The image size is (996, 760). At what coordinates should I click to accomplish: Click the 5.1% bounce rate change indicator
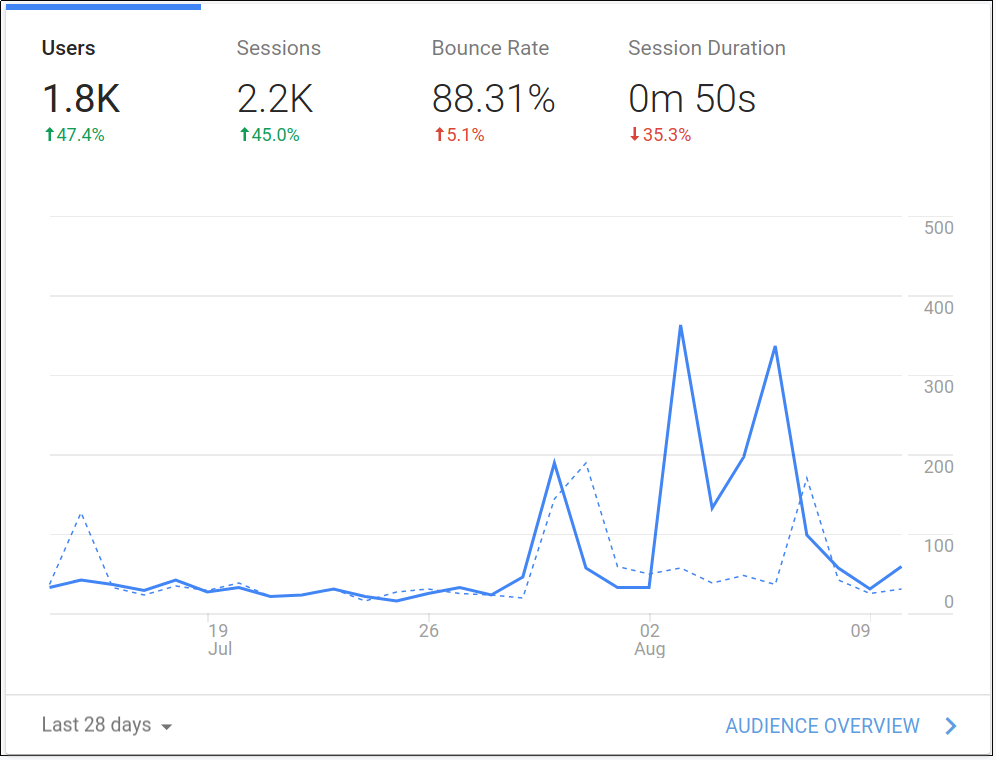(459, 135)
